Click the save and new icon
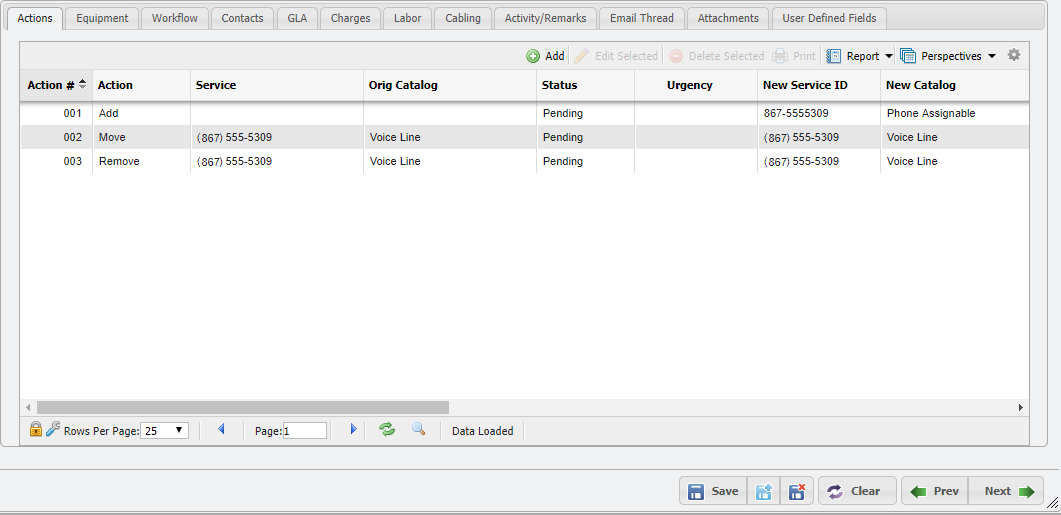 (764, 491)
